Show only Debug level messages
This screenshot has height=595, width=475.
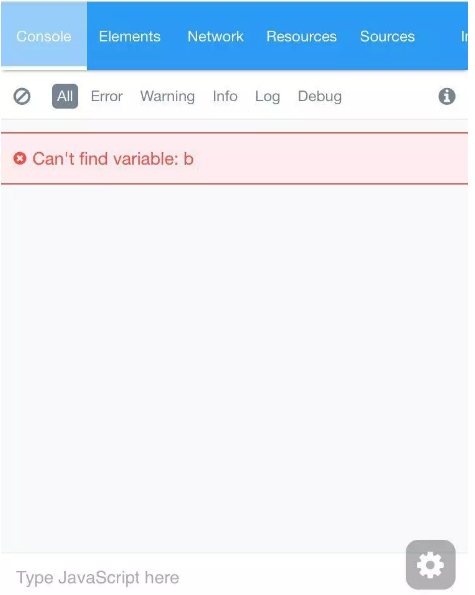tap(320, 96)
